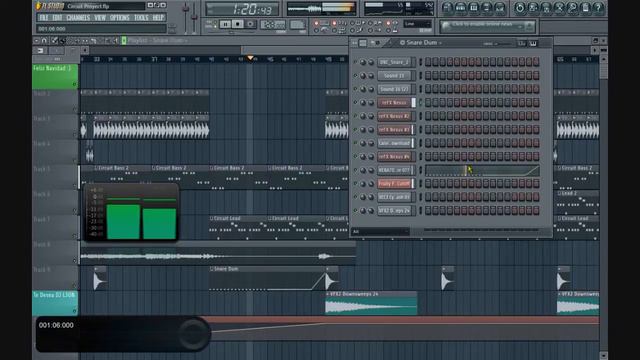The width and height of the screenshot is (640, 360).
Task: Open the mixer shortcut icon
Action: (x=500, y=7)
